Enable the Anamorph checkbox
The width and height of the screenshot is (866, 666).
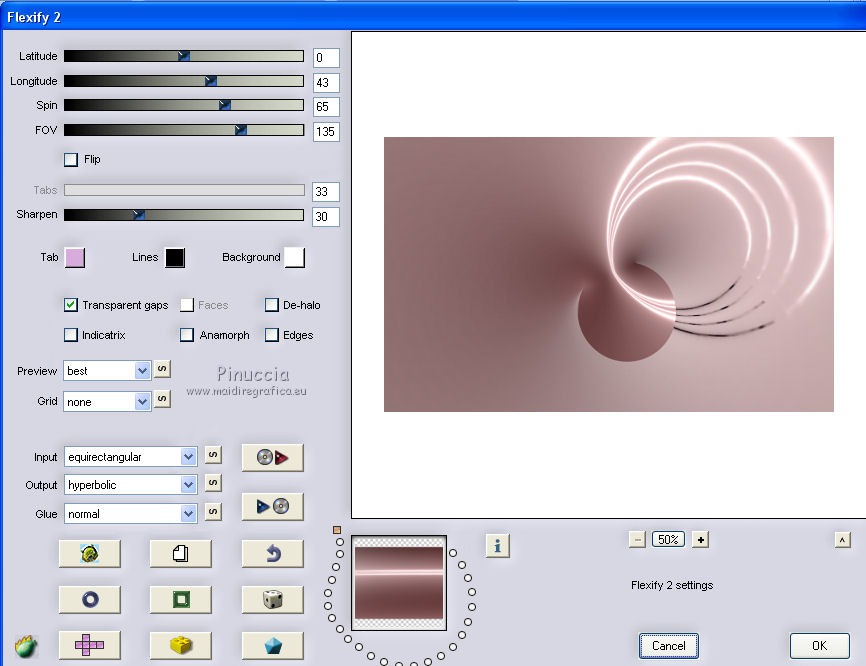(187, 335)
